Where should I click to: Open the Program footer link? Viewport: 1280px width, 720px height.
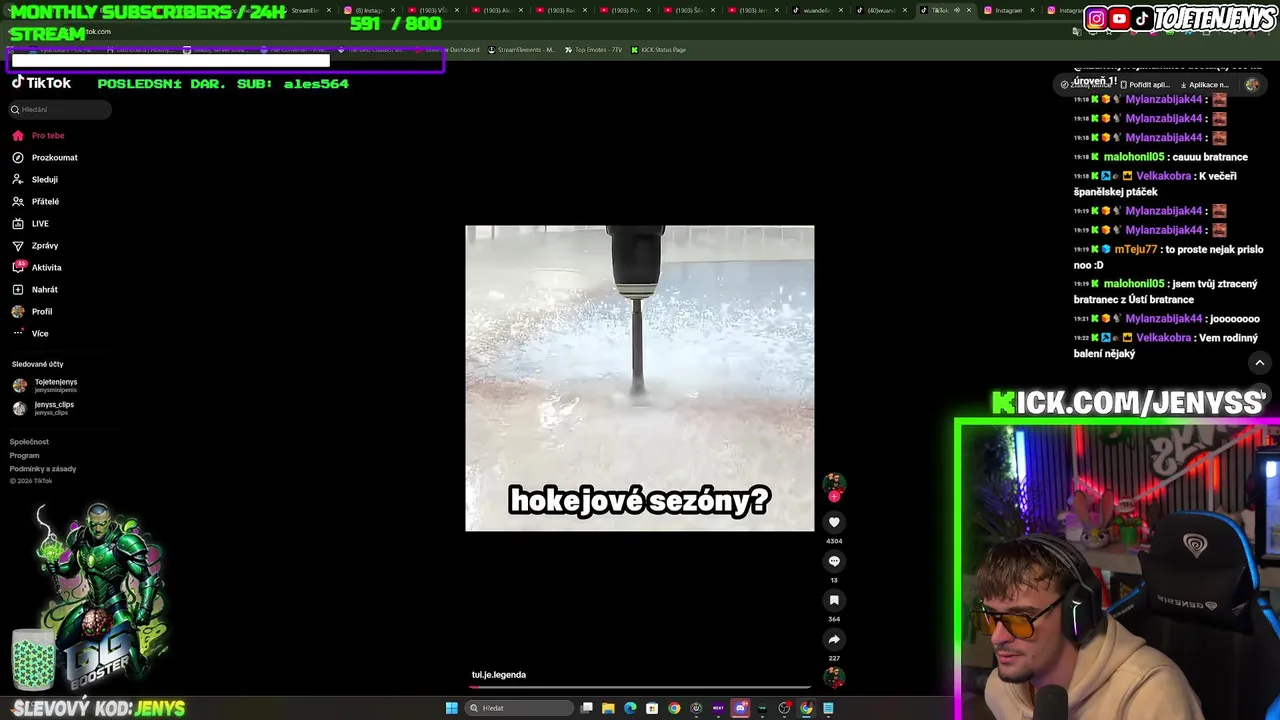point(24,455)
